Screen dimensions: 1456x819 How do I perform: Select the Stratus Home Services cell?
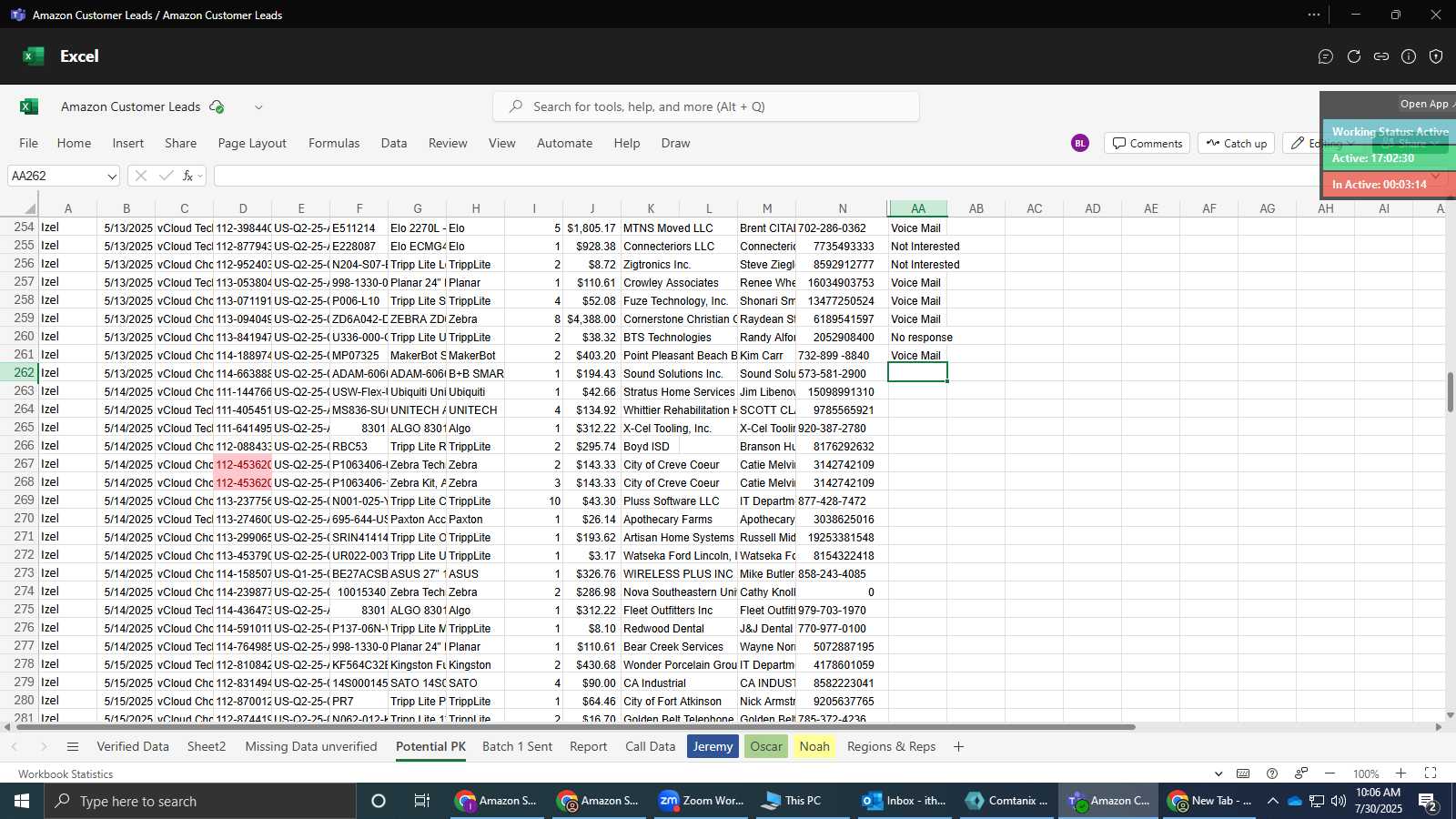[679, 392]
